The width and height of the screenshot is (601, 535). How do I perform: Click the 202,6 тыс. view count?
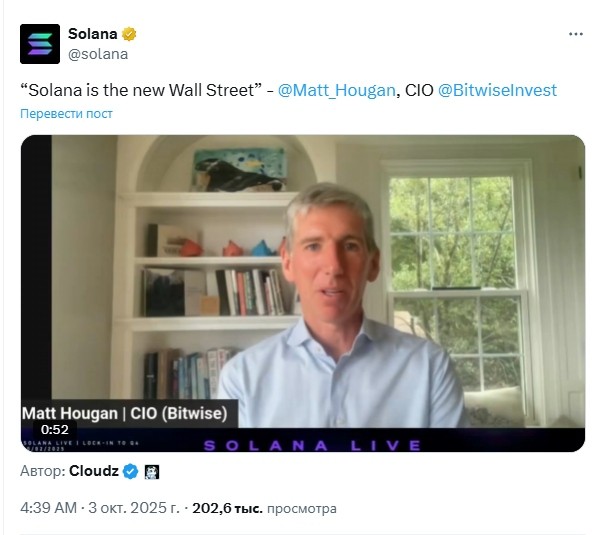[x=227, y=508]
